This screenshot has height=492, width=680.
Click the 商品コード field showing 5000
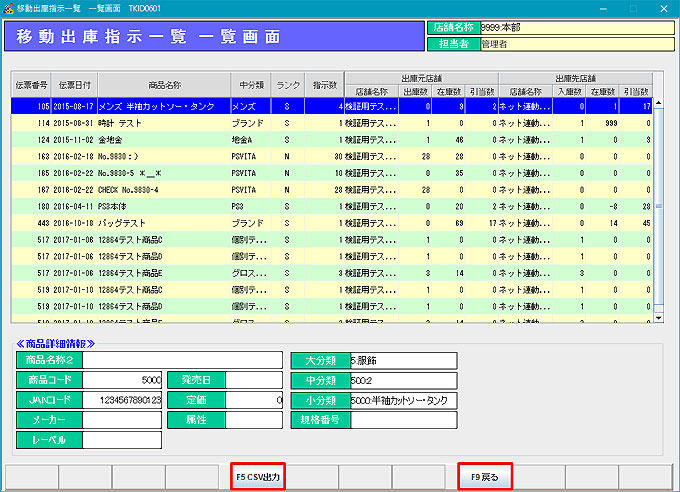coord(123,380)
